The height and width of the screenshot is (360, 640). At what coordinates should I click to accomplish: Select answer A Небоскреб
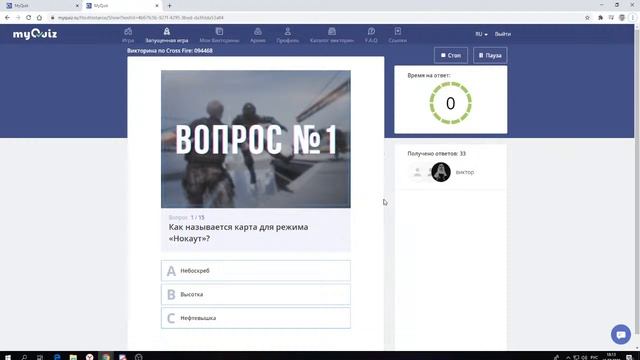pyautogui.click(x=256, y=271)
